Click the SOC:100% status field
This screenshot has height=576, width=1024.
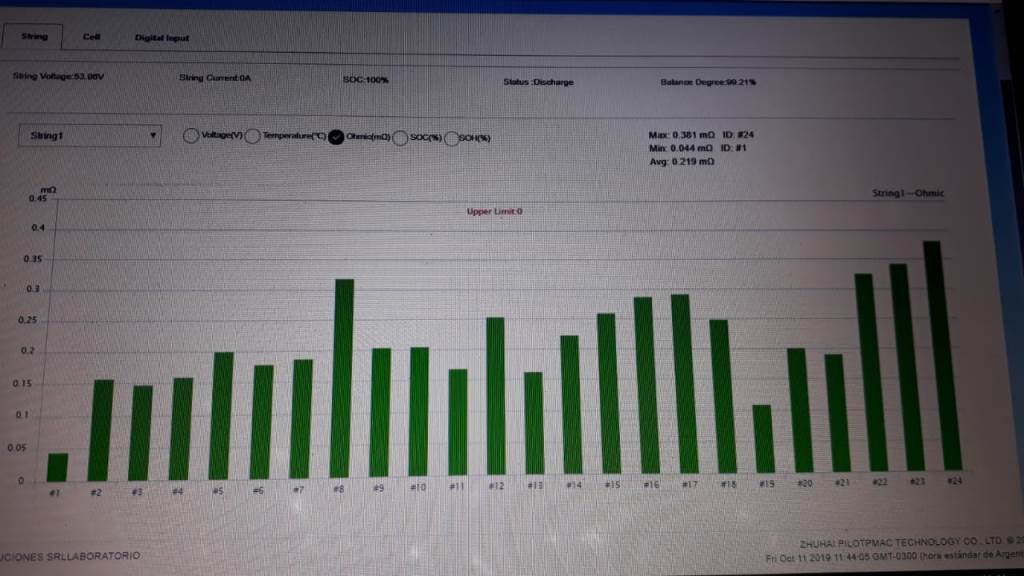[367, 81]
